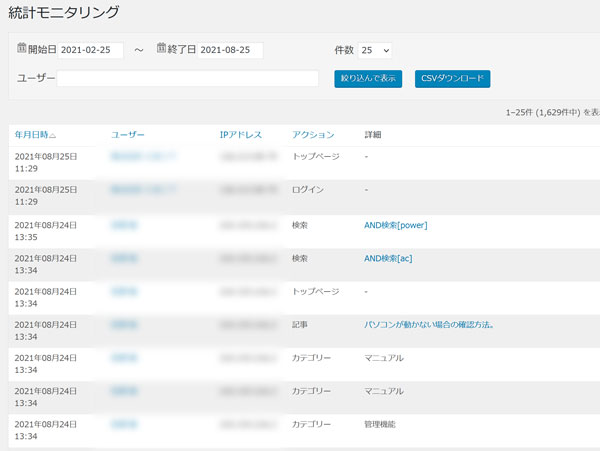Click the 管理機能 detail text
The image size is (600, 451).
click(380, 424)
